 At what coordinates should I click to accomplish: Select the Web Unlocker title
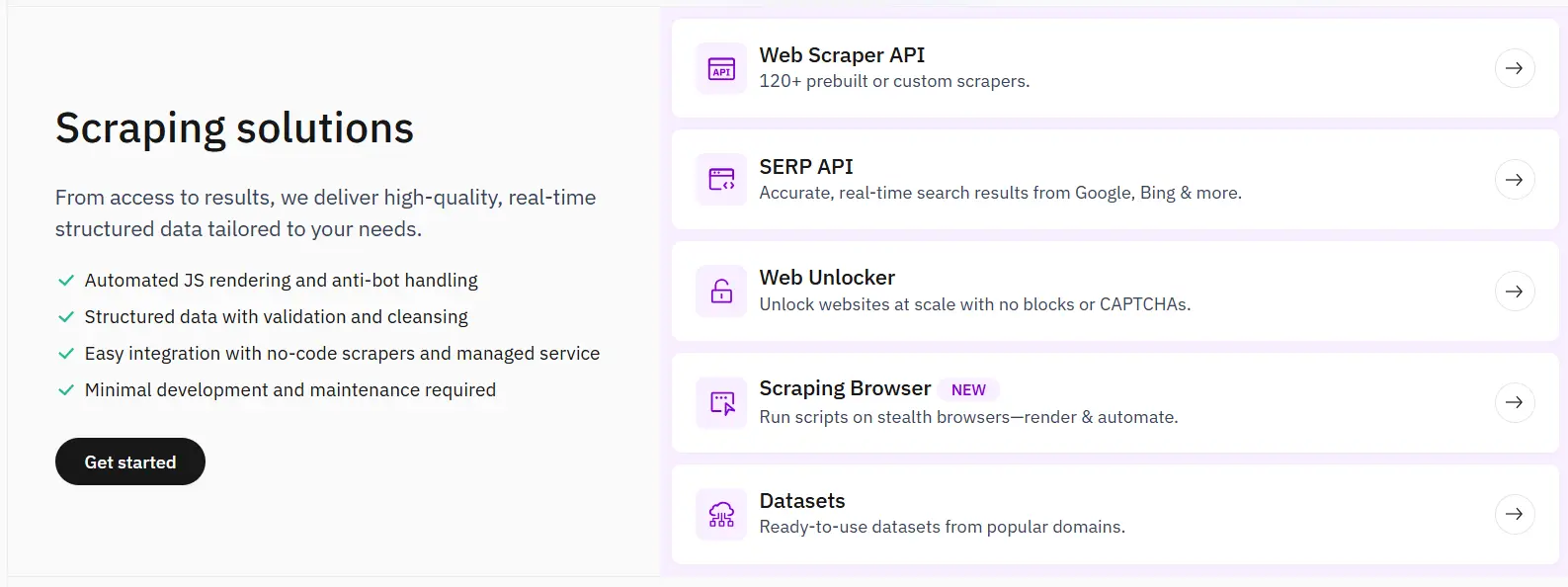point(827,278)
